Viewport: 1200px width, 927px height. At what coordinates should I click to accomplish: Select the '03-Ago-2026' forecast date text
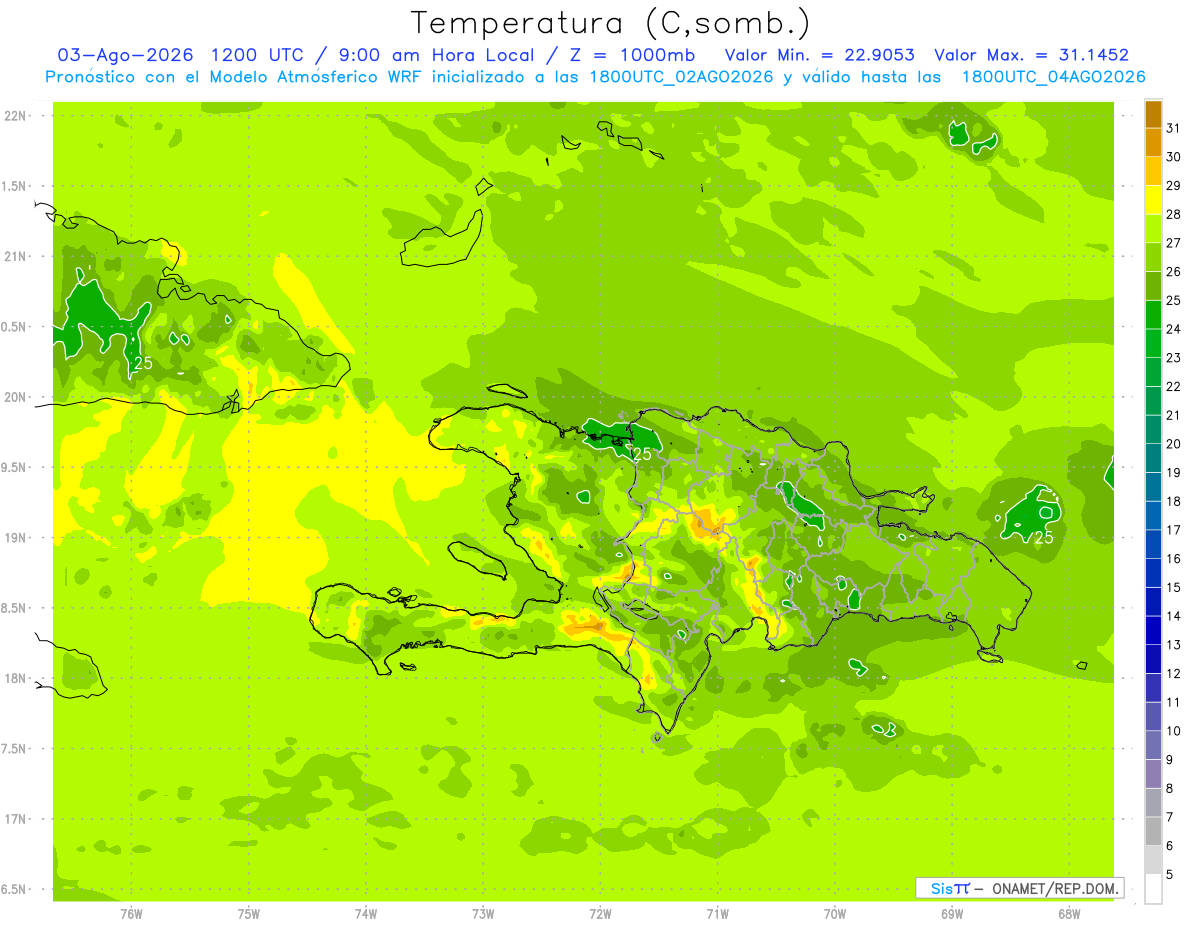click(125, 55)
